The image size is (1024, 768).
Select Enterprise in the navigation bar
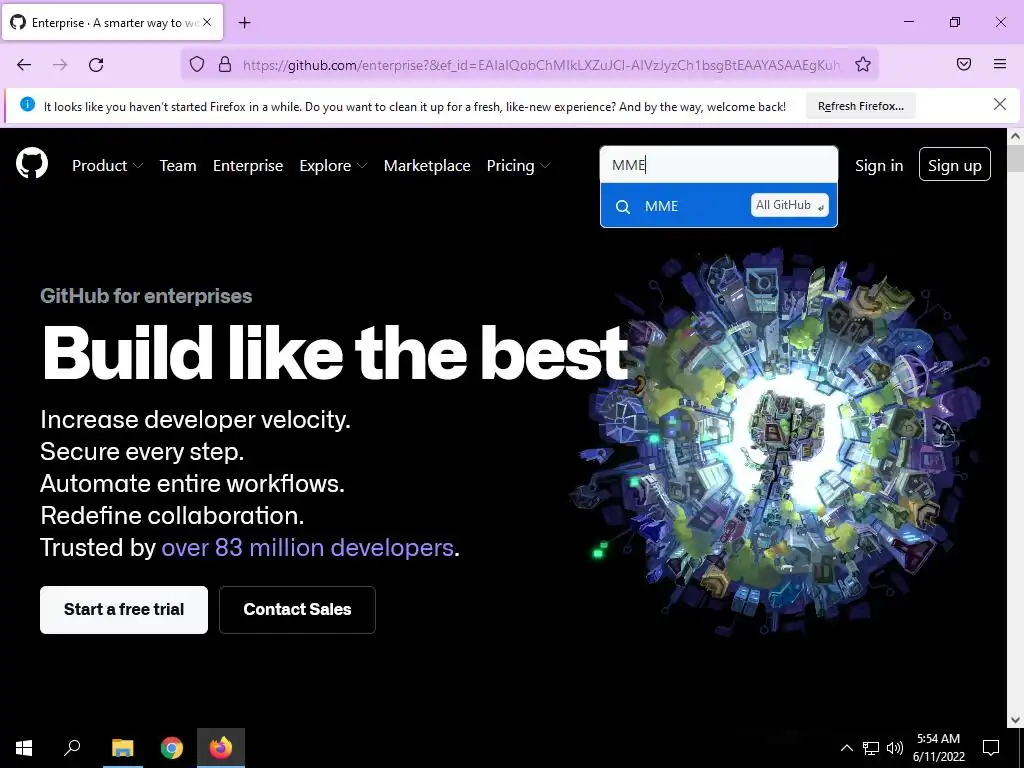tap(248, 166)
